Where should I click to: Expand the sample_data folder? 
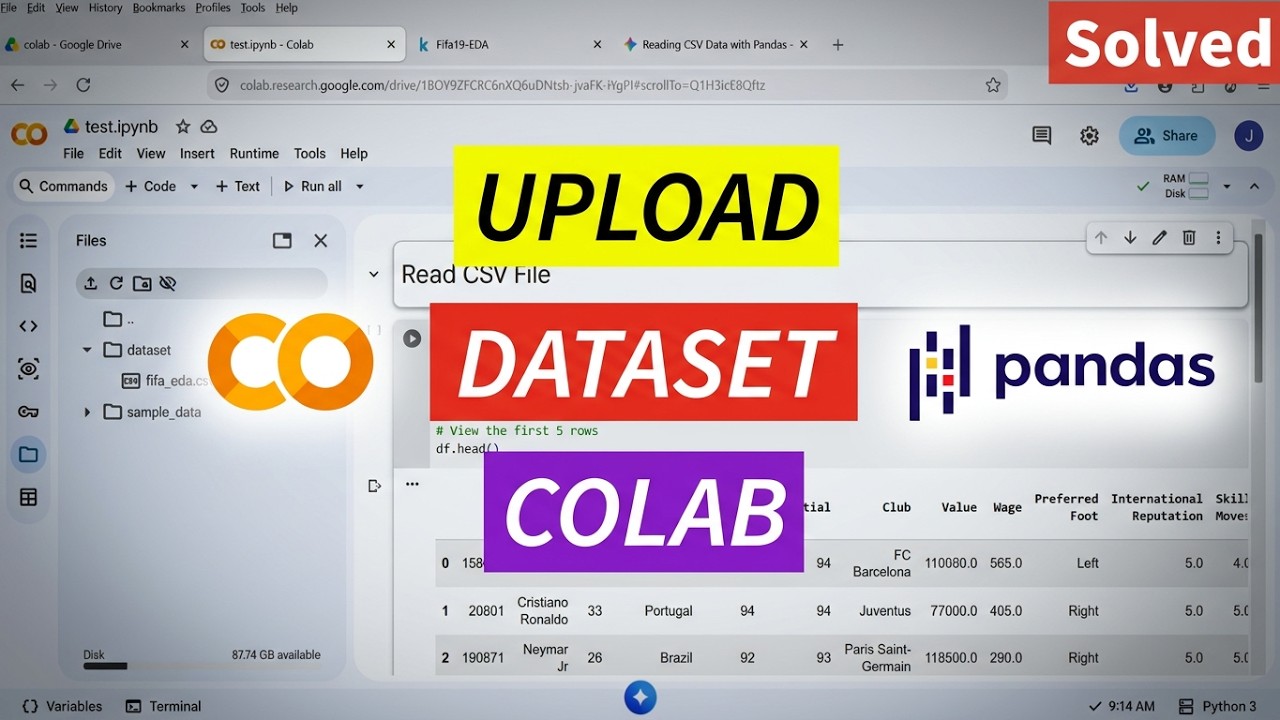pos(87,412)
